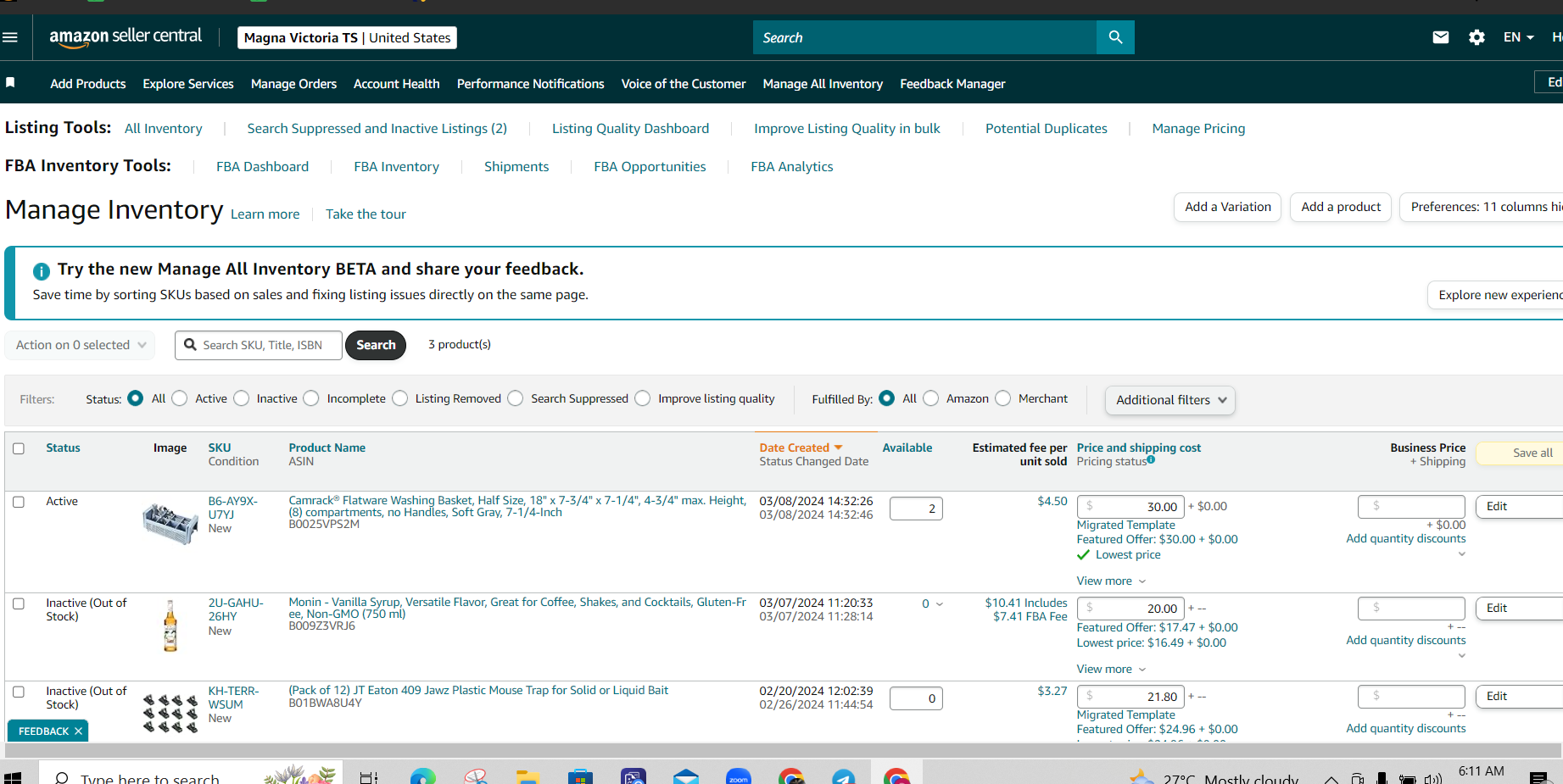The image size is (1563, 784).
Task: Focus the top Seller Central search box
Action: click(924, 37)
